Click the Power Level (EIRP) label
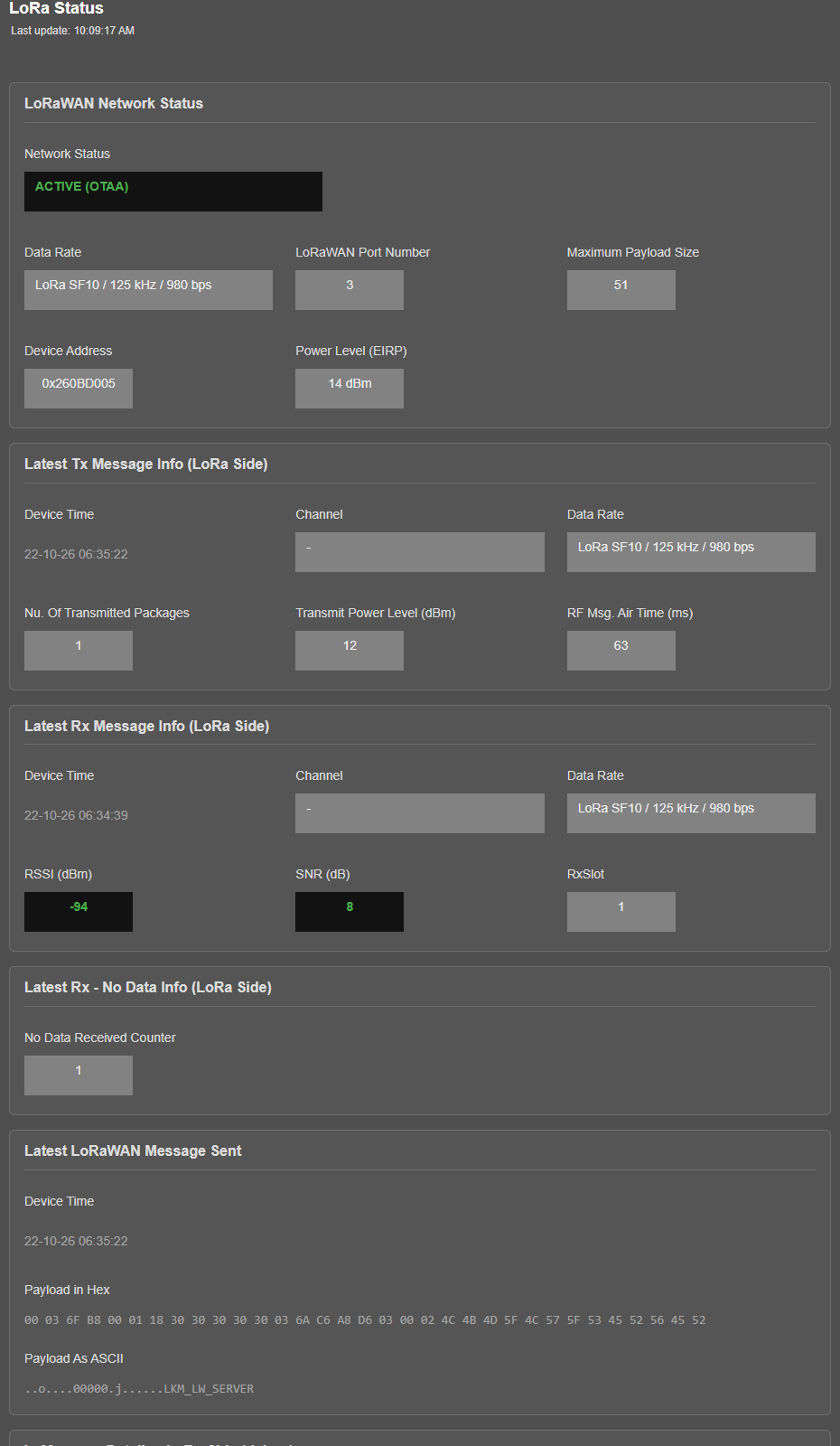The height and width of the screenshot is (1446, 840). tap(351, 352)
